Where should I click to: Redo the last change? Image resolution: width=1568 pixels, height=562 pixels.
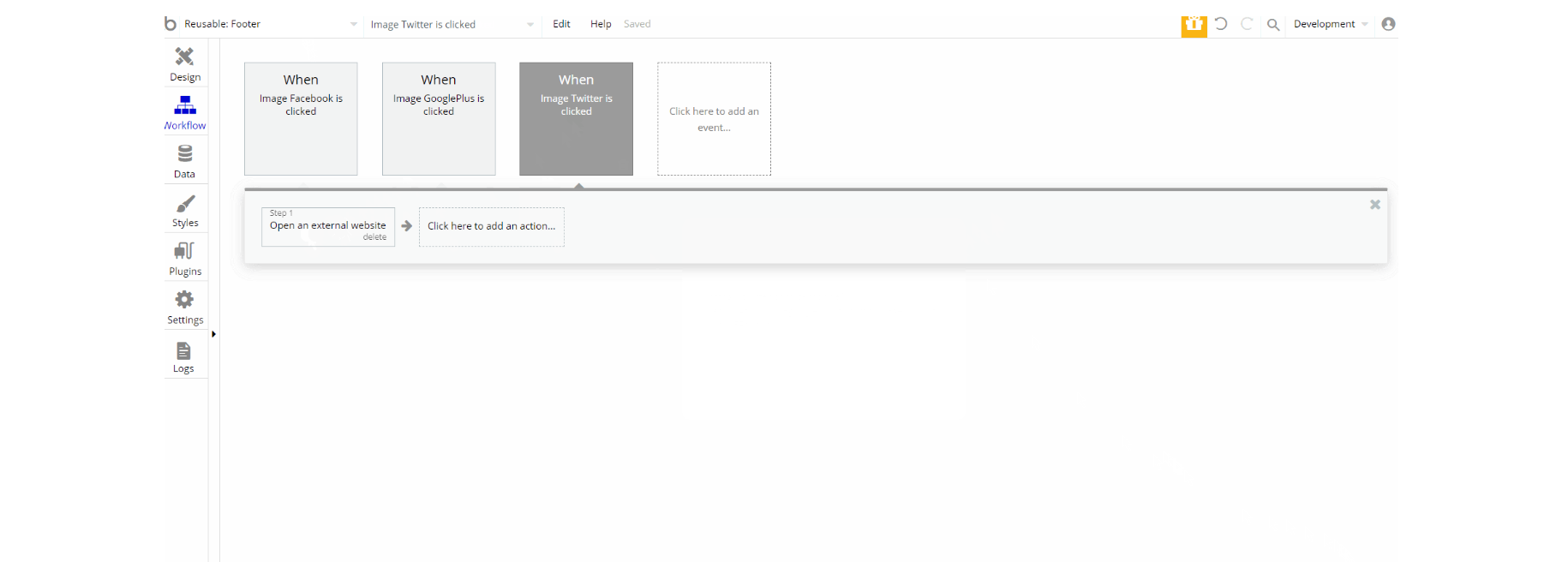tap(1248, 24)
